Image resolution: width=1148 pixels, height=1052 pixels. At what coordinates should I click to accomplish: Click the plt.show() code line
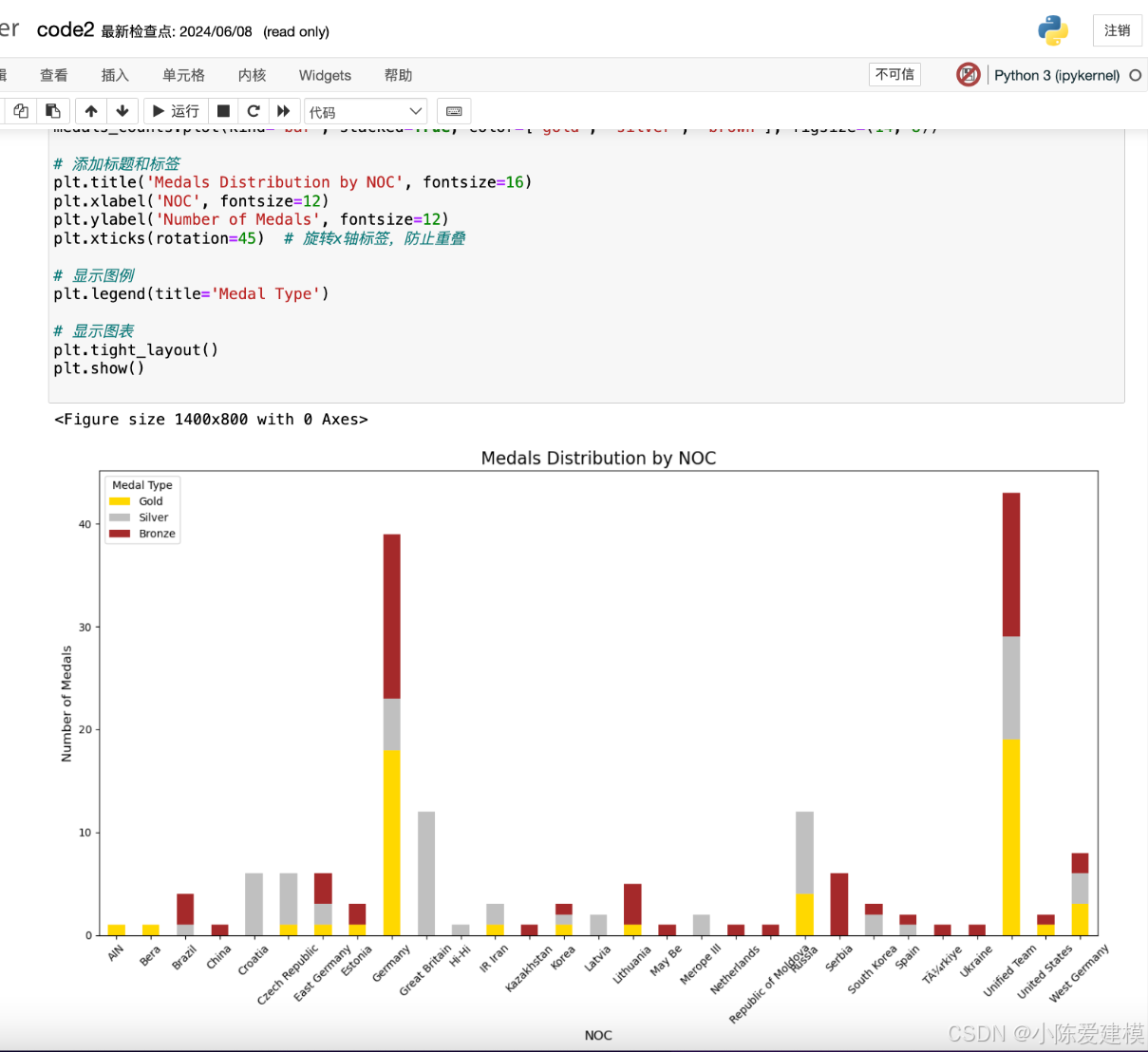click(99, 368)
